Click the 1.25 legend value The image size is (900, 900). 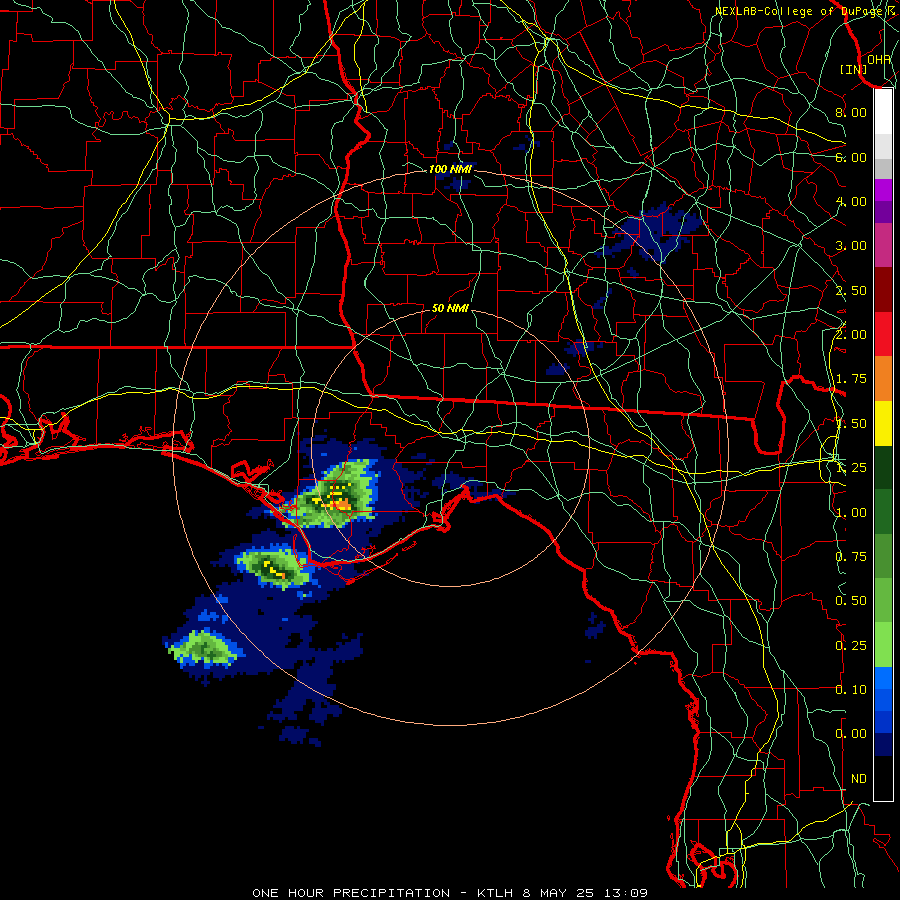point(851,468)
